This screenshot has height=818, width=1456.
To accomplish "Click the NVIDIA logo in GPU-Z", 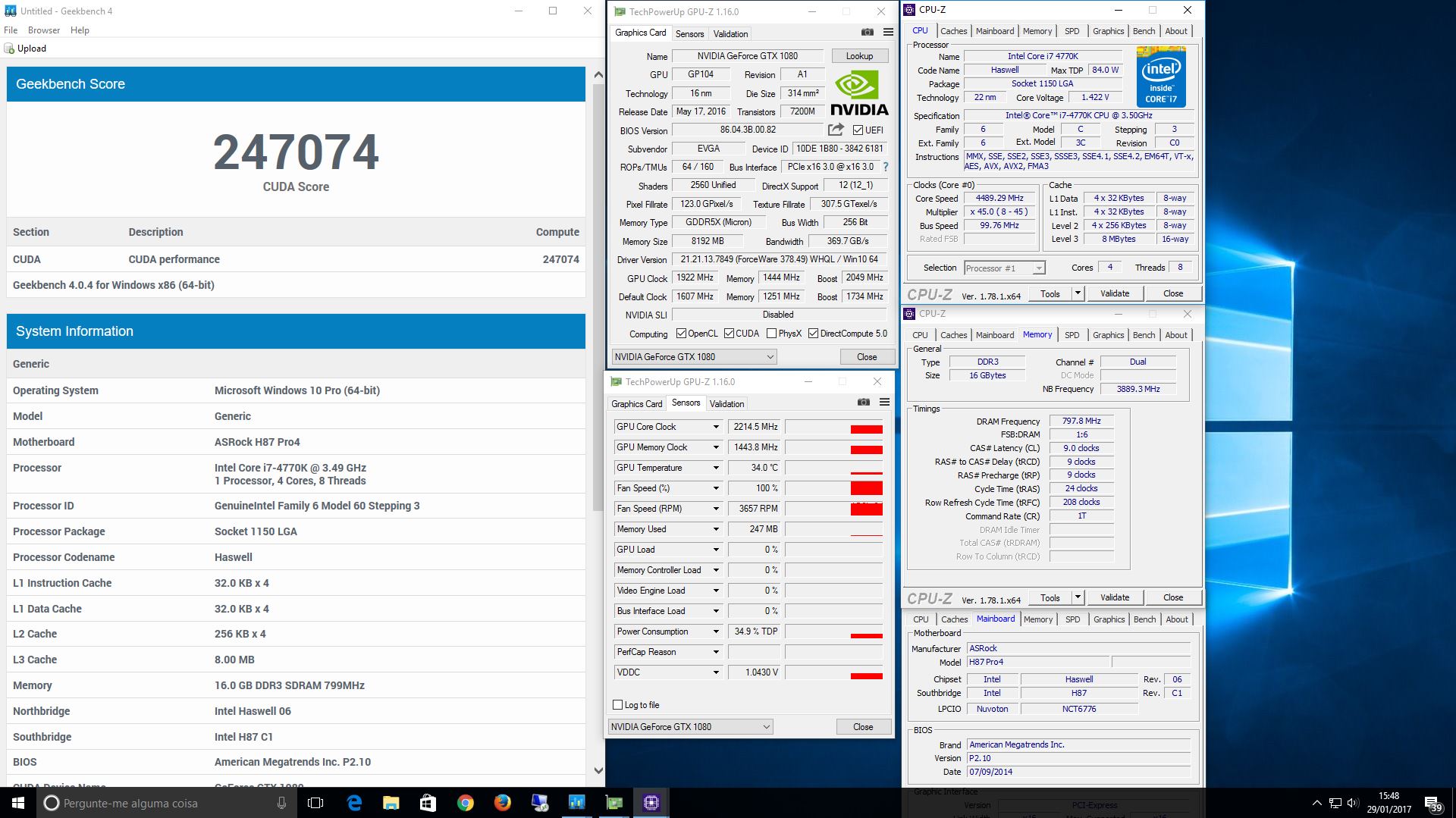I will 858,93.
